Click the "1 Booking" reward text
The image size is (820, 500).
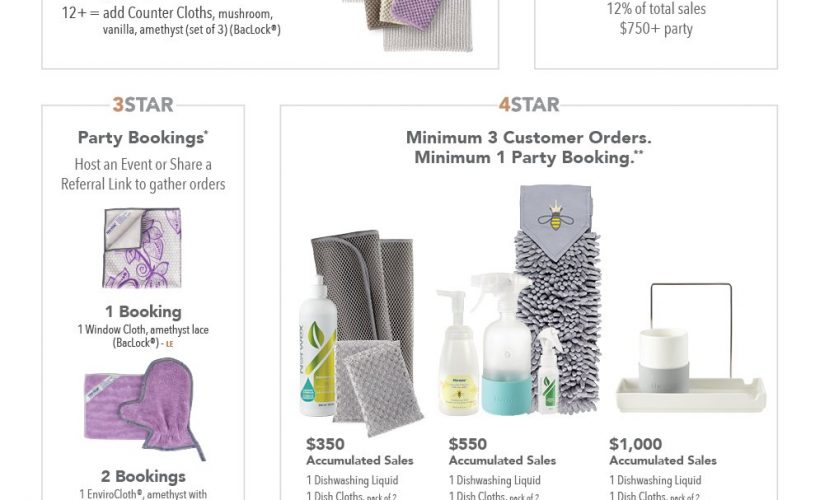pyautogui.click(x=143, y=311)
